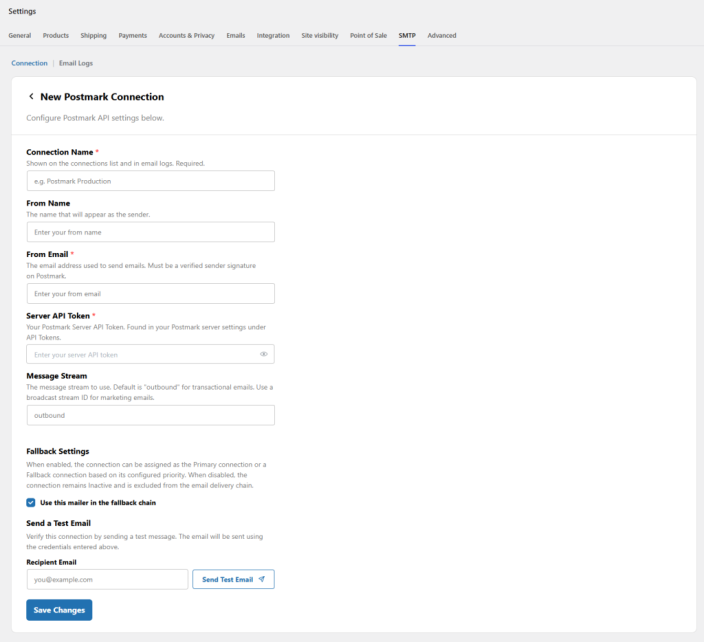
Task: Focus the From Email input field
Action: tap(151, 294)
